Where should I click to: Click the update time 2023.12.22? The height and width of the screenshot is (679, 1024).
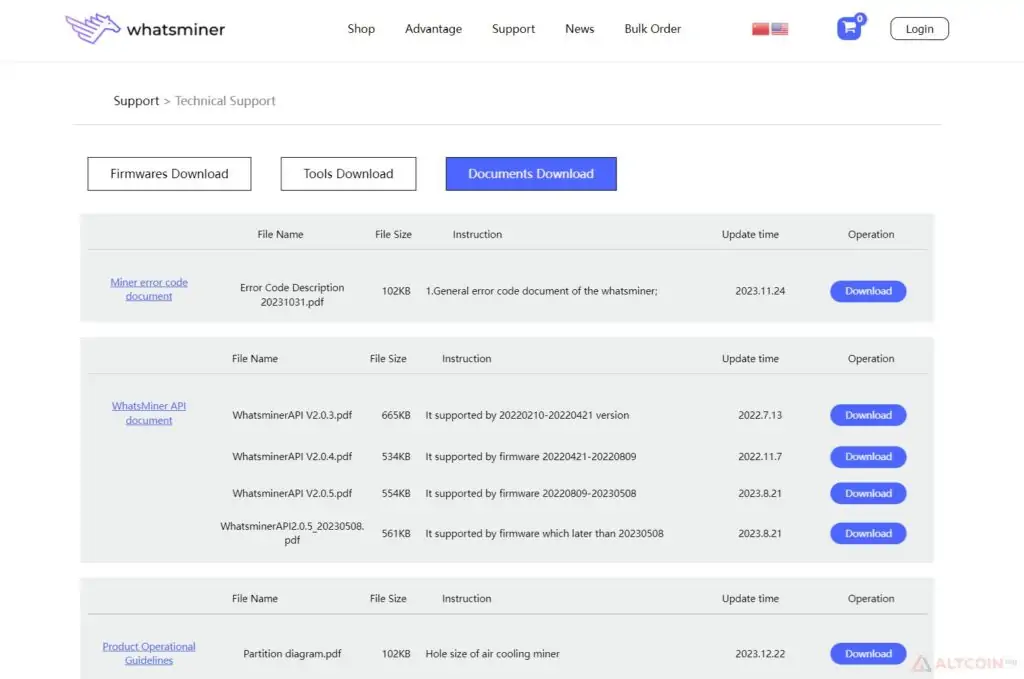(x=760, y=654)
